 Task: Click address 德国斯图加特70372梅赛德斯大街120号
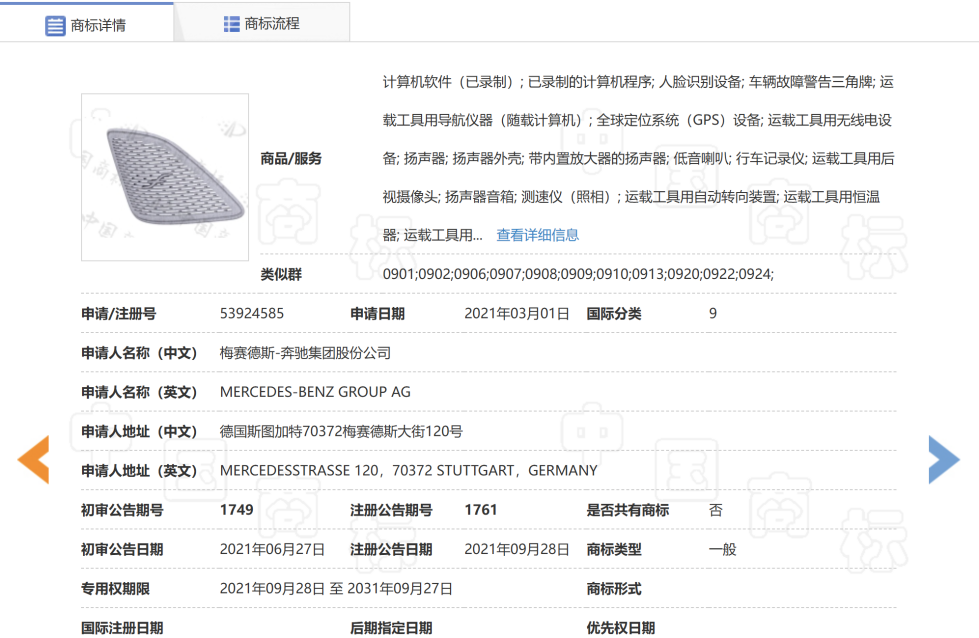[341, 431]
